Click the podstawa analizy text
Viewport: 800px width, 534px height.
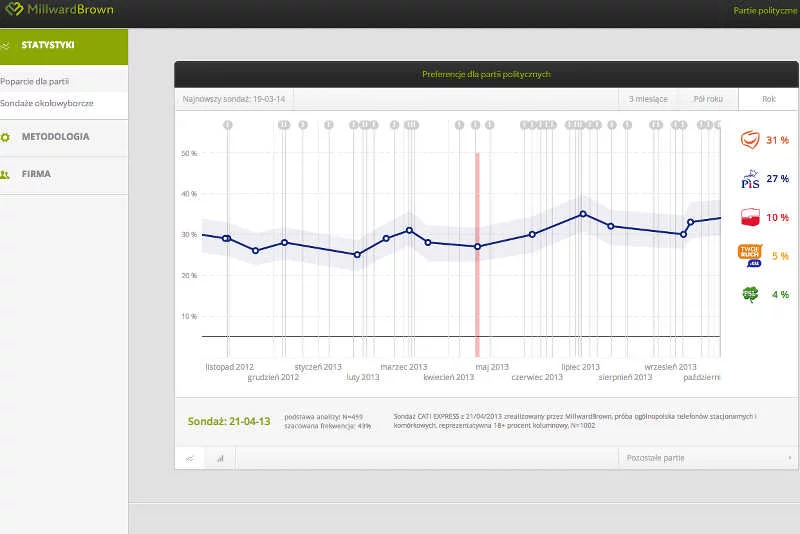[x=323, y=417]
